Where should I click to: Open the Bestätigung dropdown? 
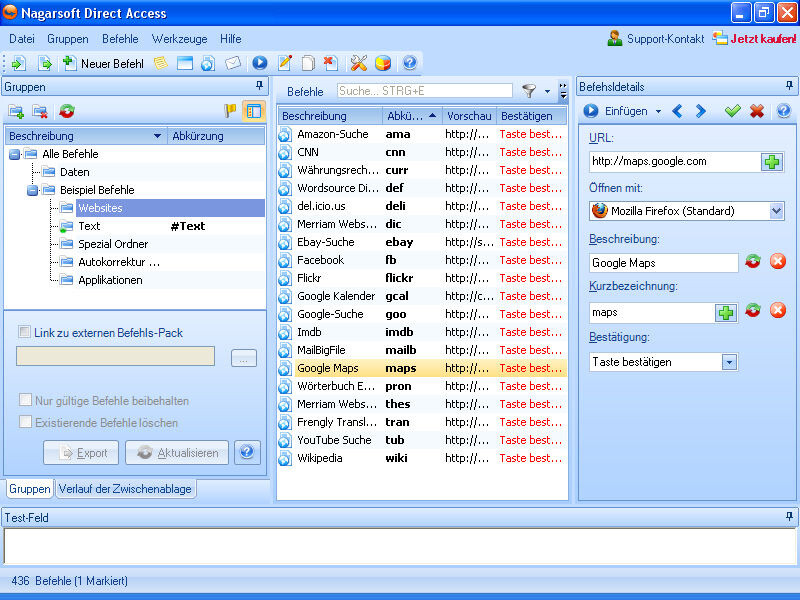(729, 362)
